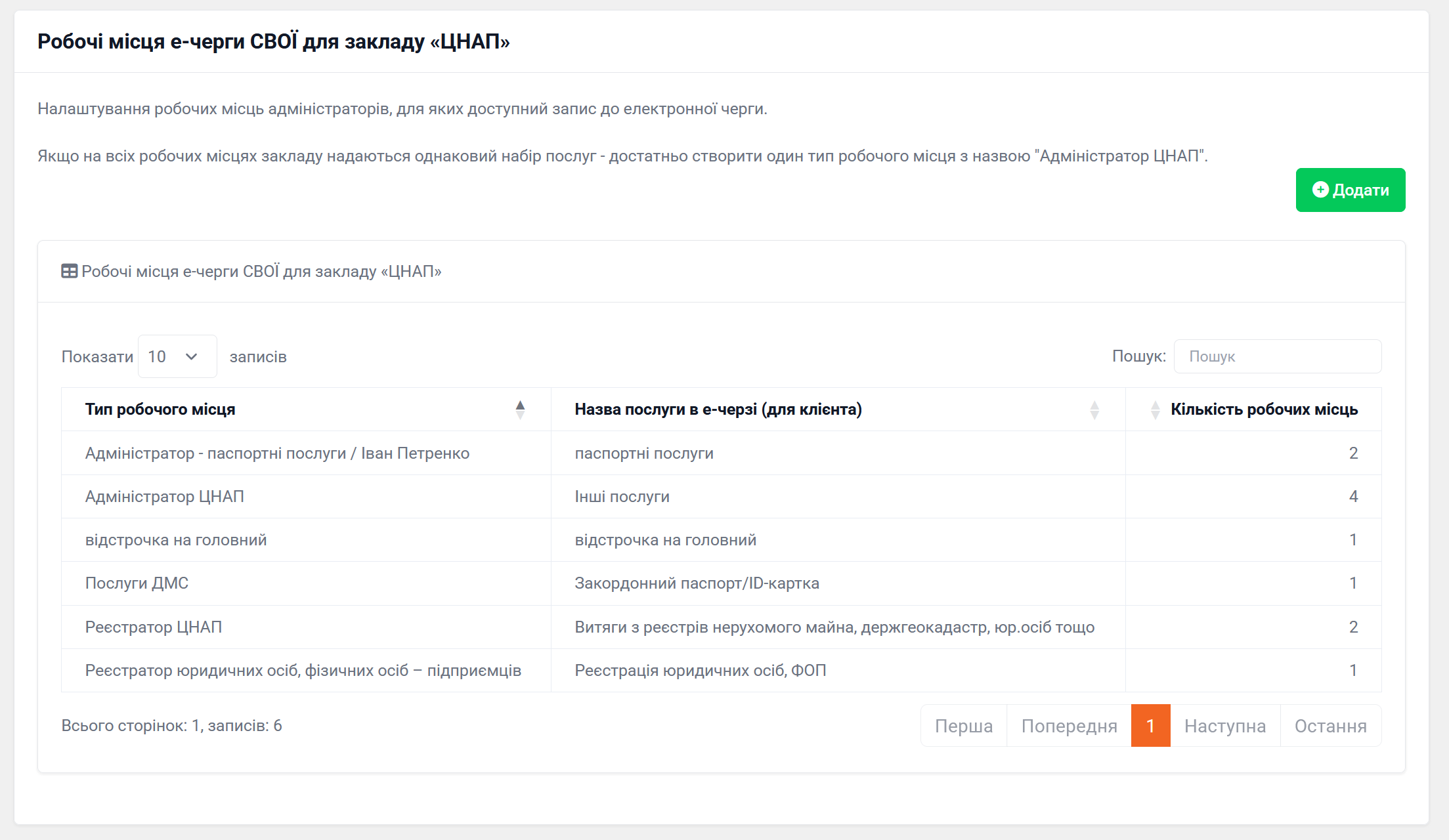Select the Адміністратор ЦНАП row
This screenshot has width=1449, height=840.
pos(165,497)
